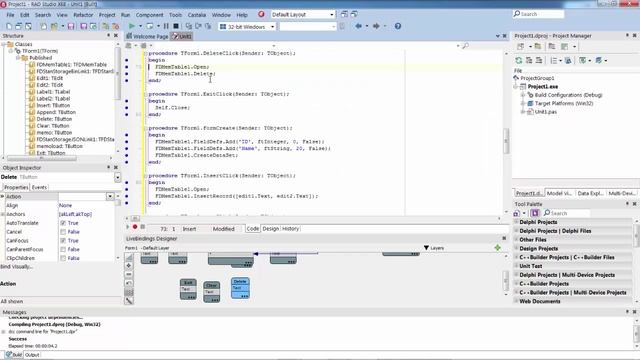Toggle the AutoTranslate checkbox
The height and width of the screenshot is (360, 640).
coord(63,223)
